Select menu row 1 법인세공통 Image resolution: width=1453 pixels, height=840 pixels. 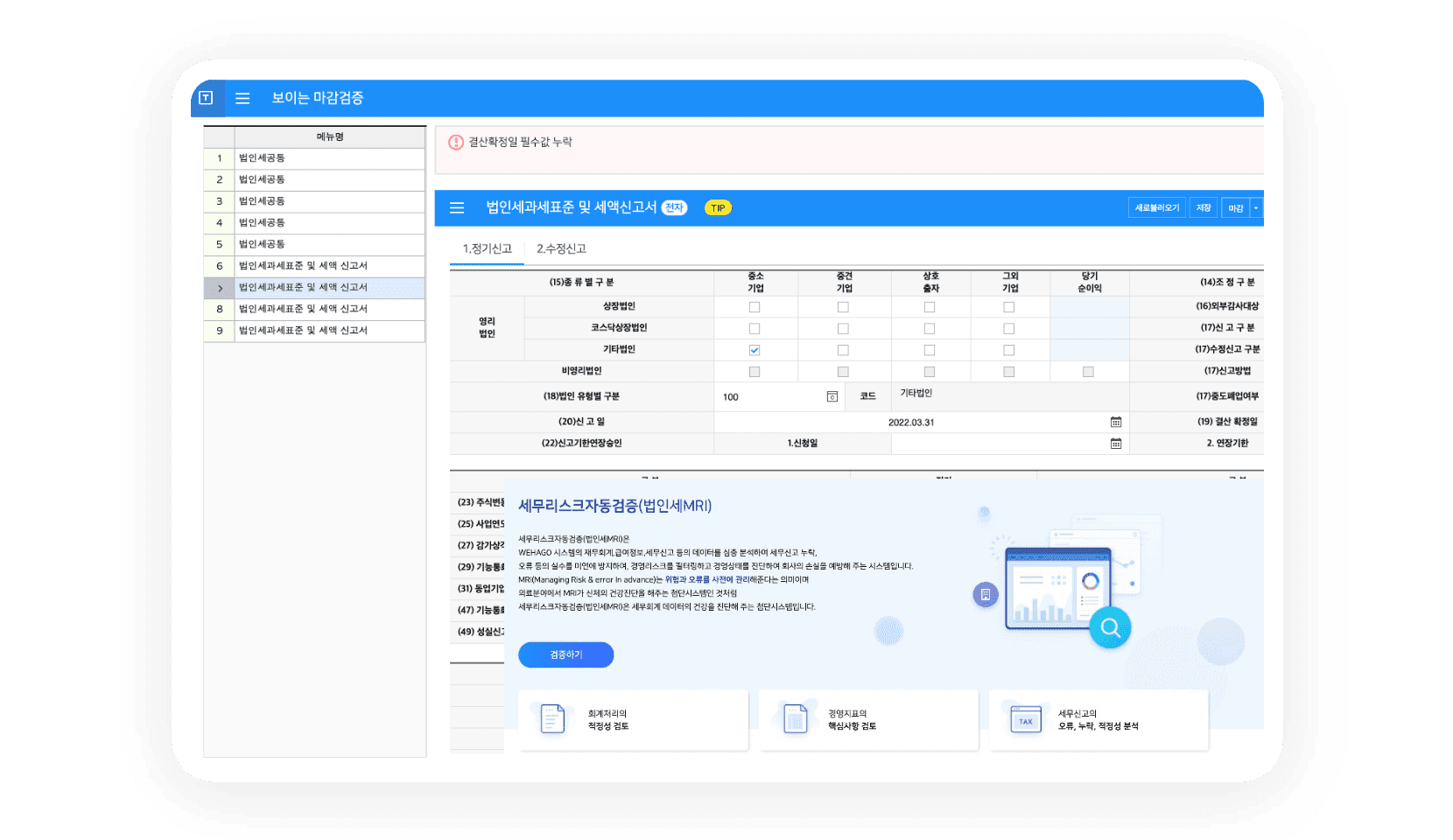tap(314, 158)
